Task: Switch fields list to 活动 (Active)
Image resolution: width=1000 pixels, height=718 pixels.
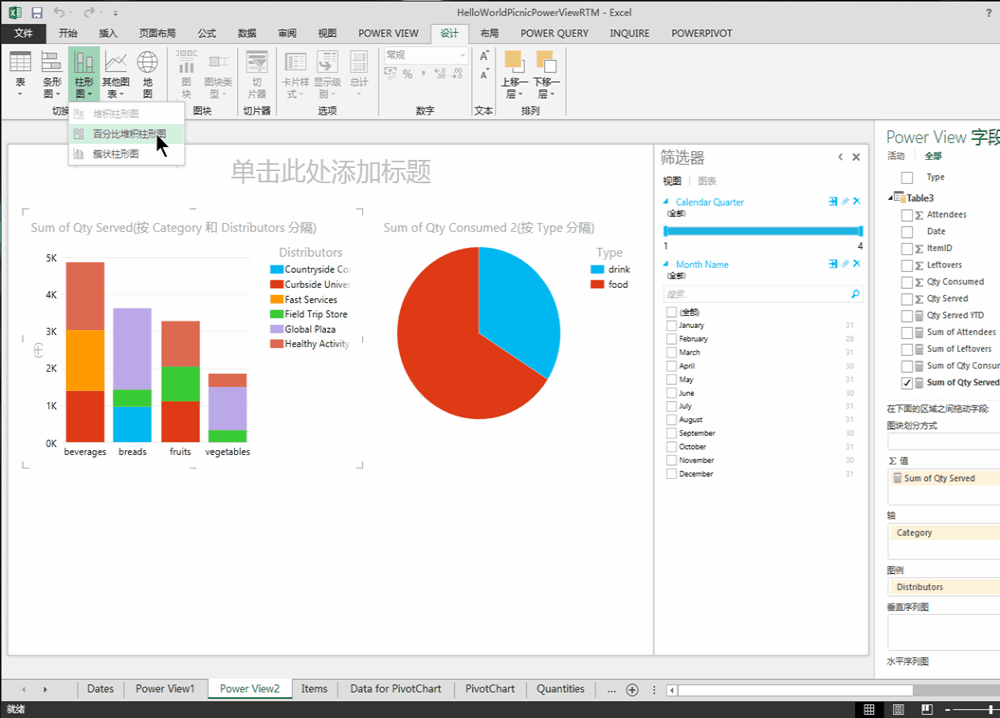Action: click(895, 156)
